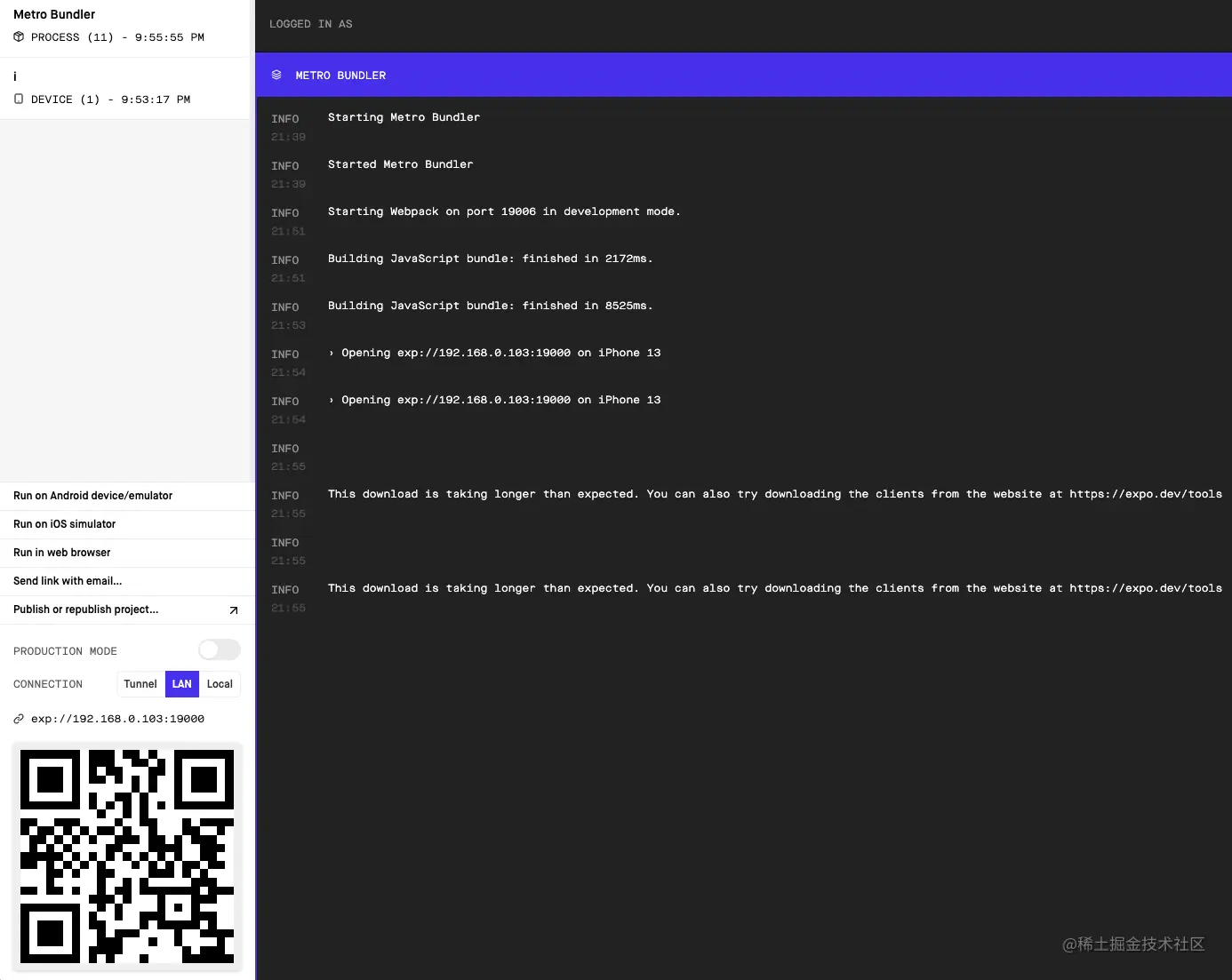Open Send link with email option

click(127, 581)
